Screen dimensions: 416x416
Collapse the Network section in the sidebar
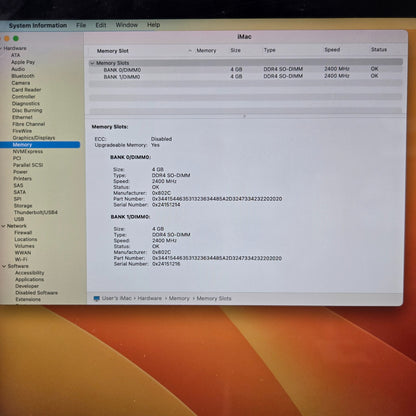coord(3,226)
